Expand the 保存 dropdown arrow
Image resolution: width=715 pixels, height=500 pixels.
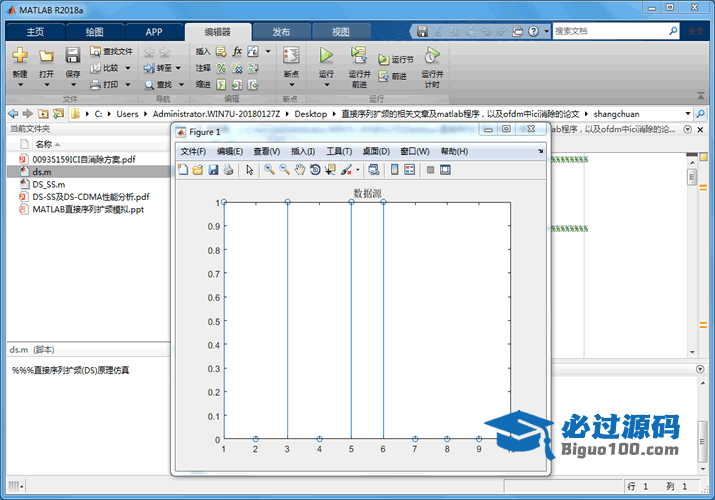(x=73, y=85)
